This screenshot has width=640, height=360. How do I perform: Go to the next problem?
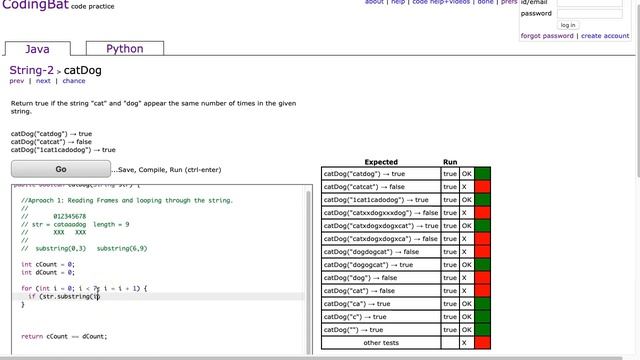tap(43, 81)
